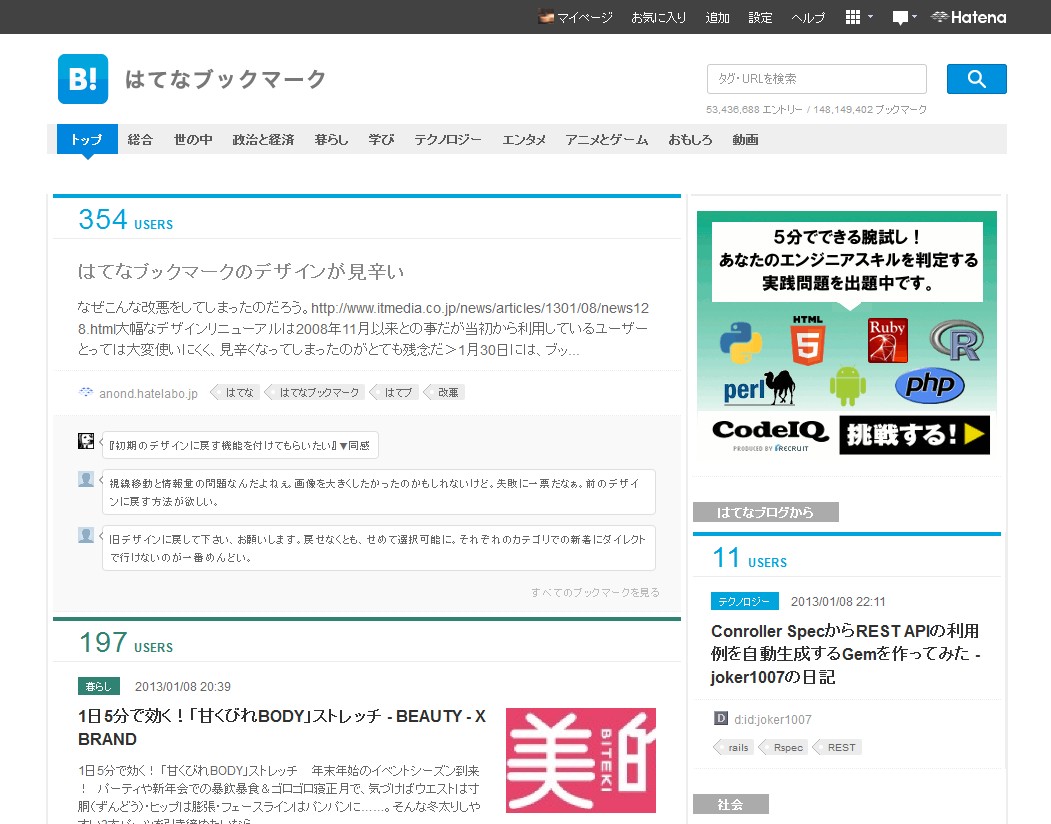Click the Rspec tag

pyautogui.click(x=784, y=748)
